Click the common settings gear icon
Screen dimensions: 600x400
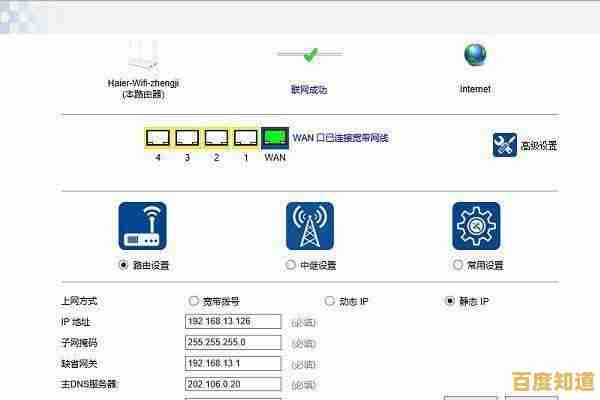point(476,226)
